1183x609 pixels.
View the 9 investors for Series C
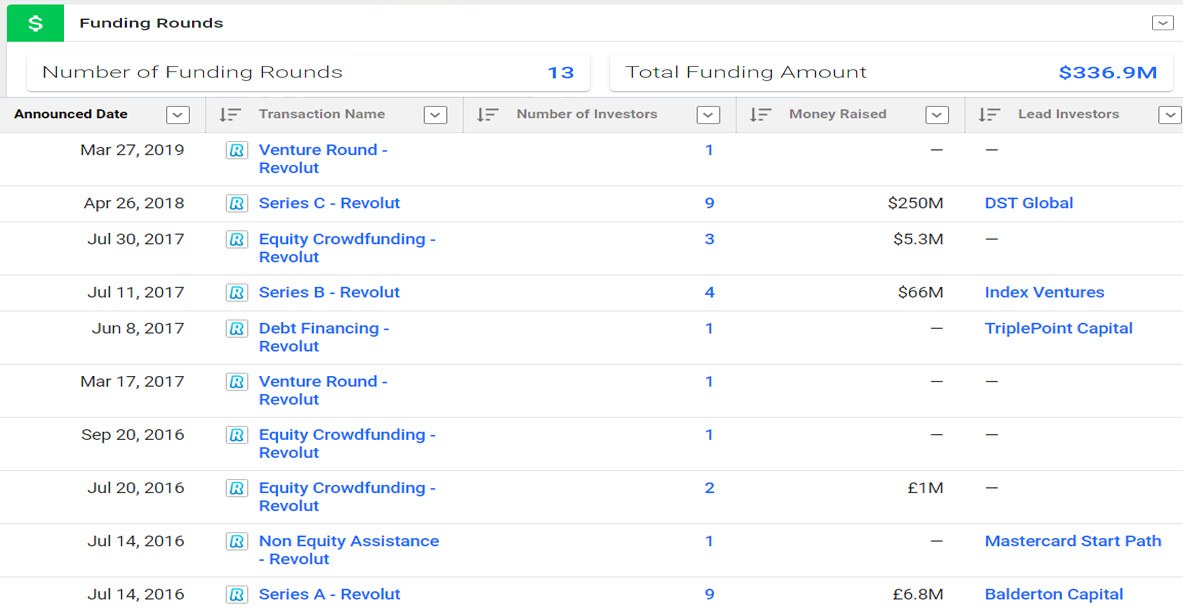tap(709, 202)
